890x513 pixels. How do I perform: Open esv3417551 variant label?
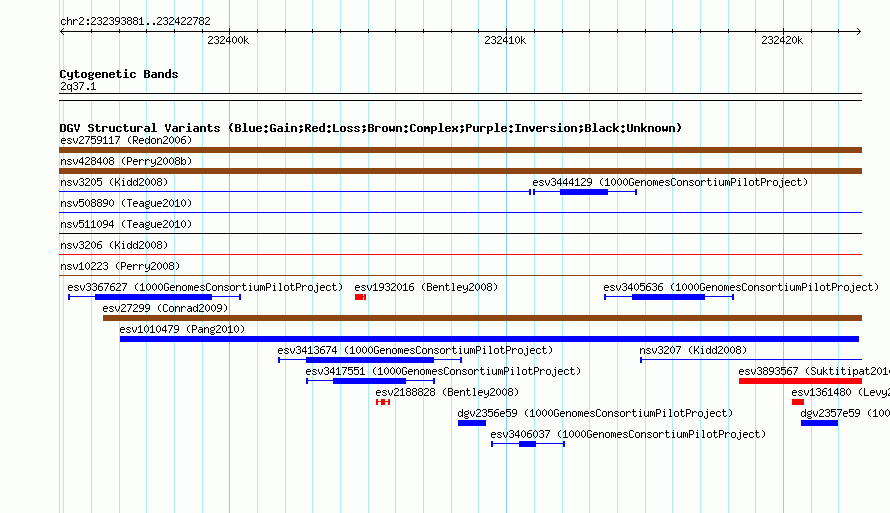tap(443, 371)
